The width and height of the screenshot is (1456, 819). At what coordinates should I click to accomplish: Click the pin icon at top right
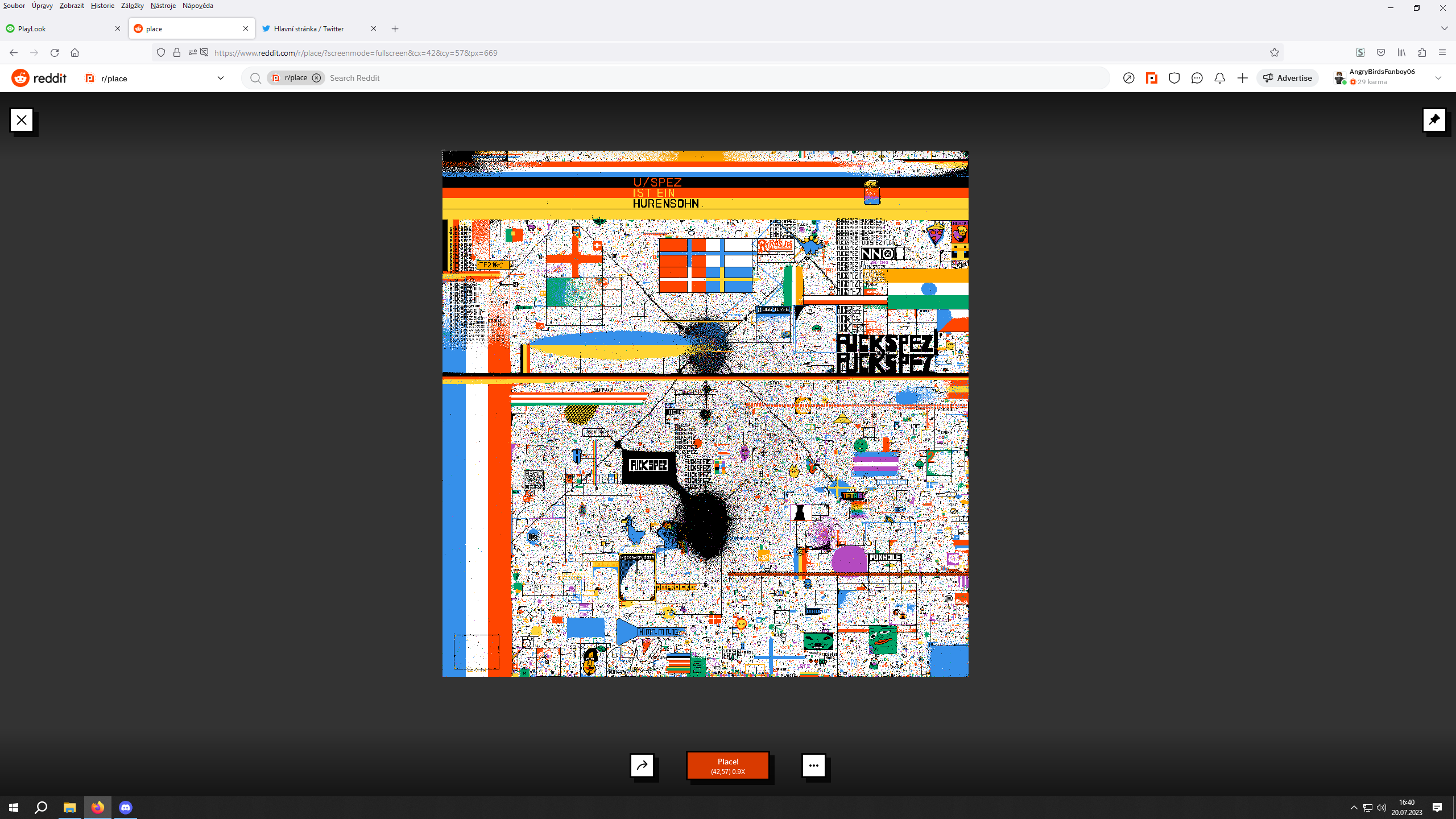coord(1434,119)
